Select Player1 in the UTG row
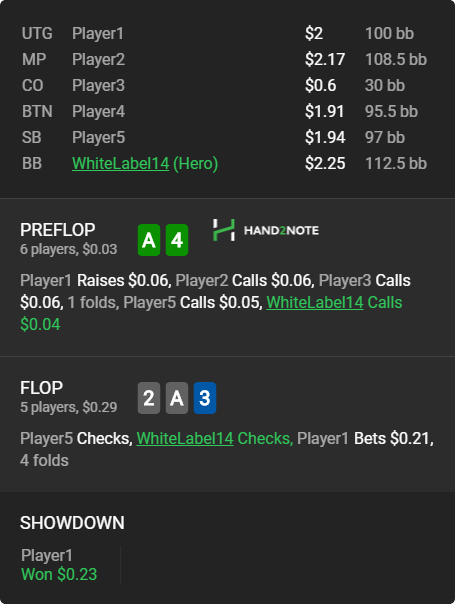The height and width of the screenshot is (604, 455). [x=98, y=34]
